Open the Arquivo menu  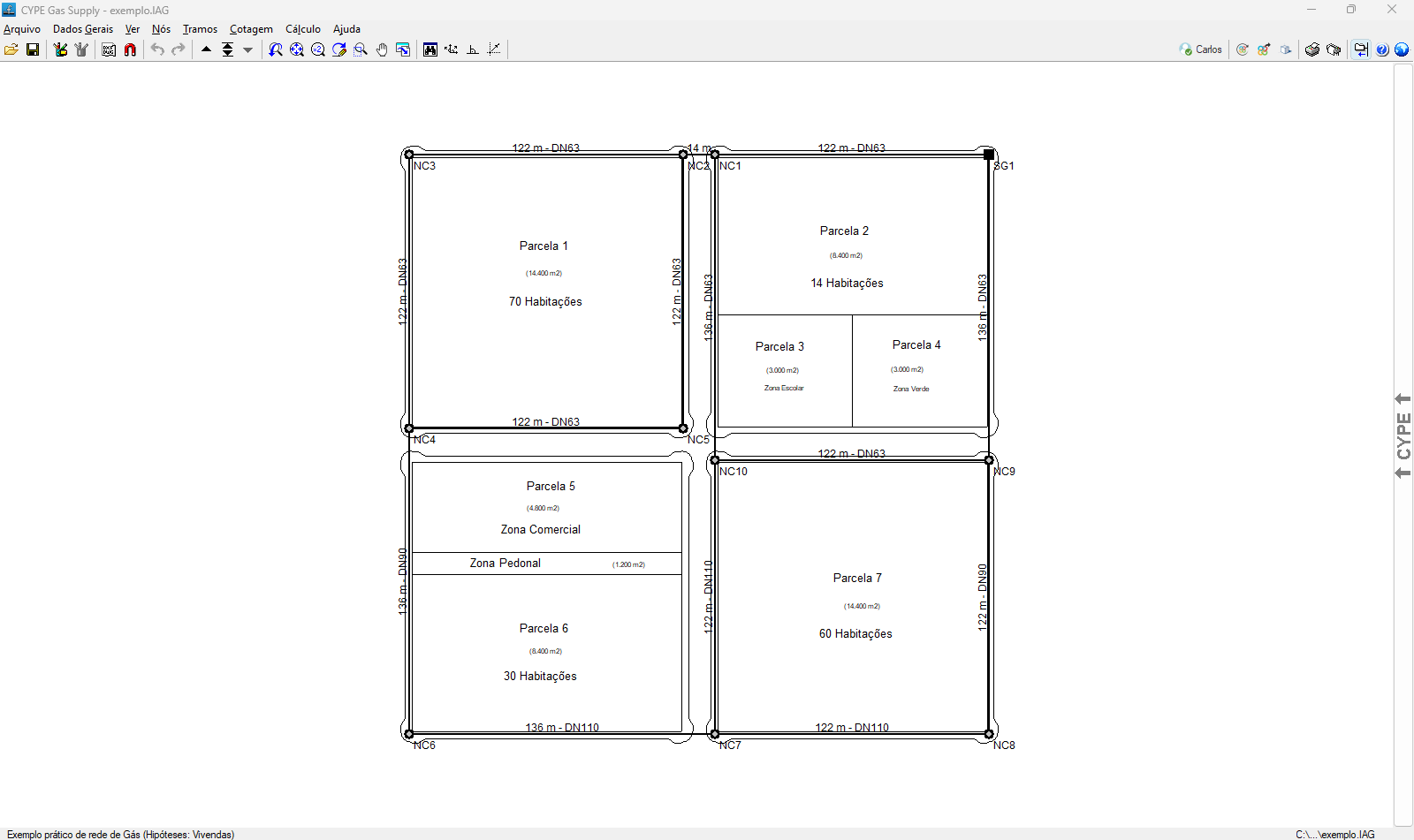click(x=22, y=29)
